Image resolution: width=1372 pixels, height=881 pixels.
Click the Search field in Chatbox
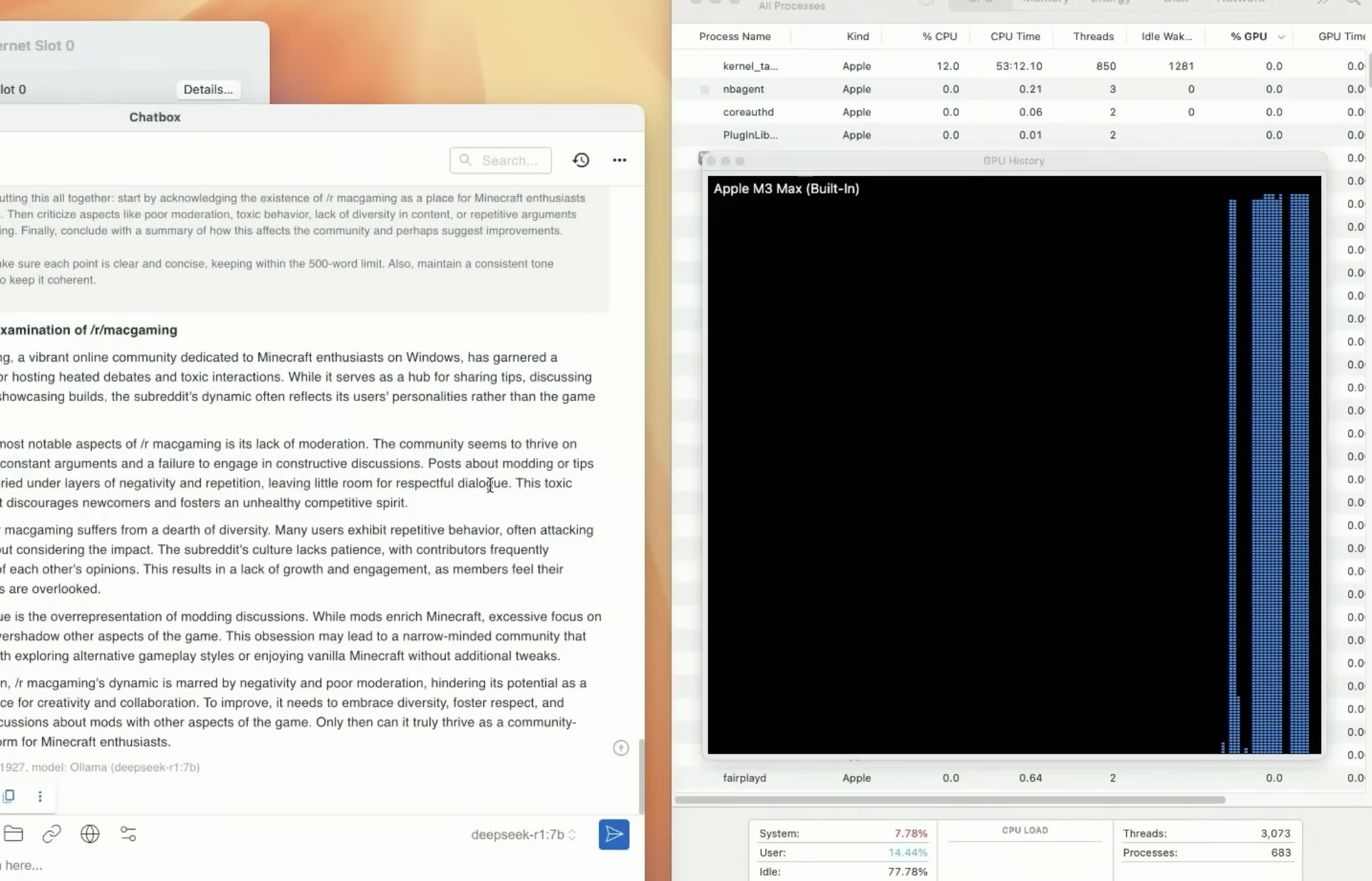click(x=501, y=161)
